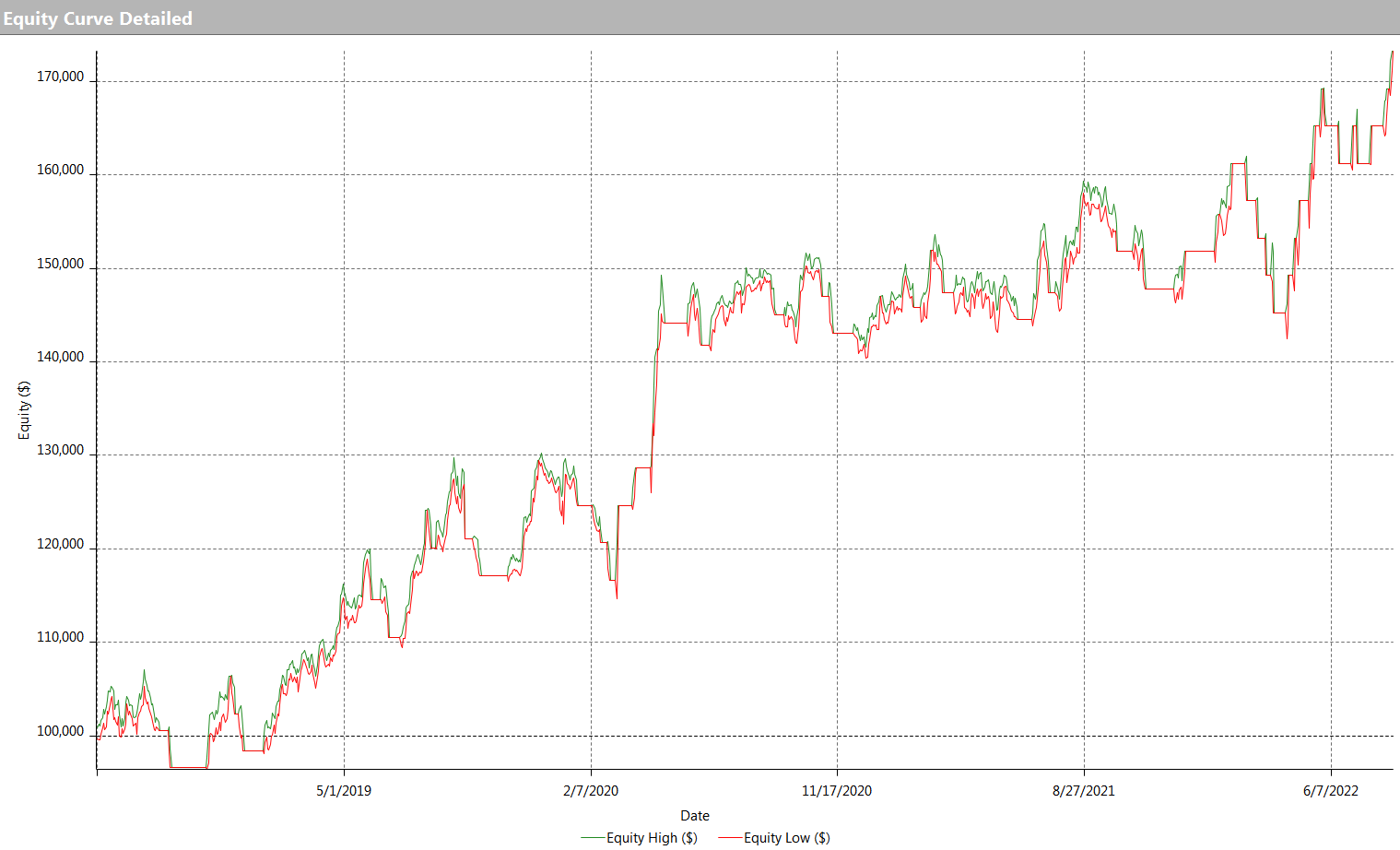This screenshot has height=850, width=1400.
Task: Select the 8/27/2021 date axis label
Action: tap(1084, 791)
